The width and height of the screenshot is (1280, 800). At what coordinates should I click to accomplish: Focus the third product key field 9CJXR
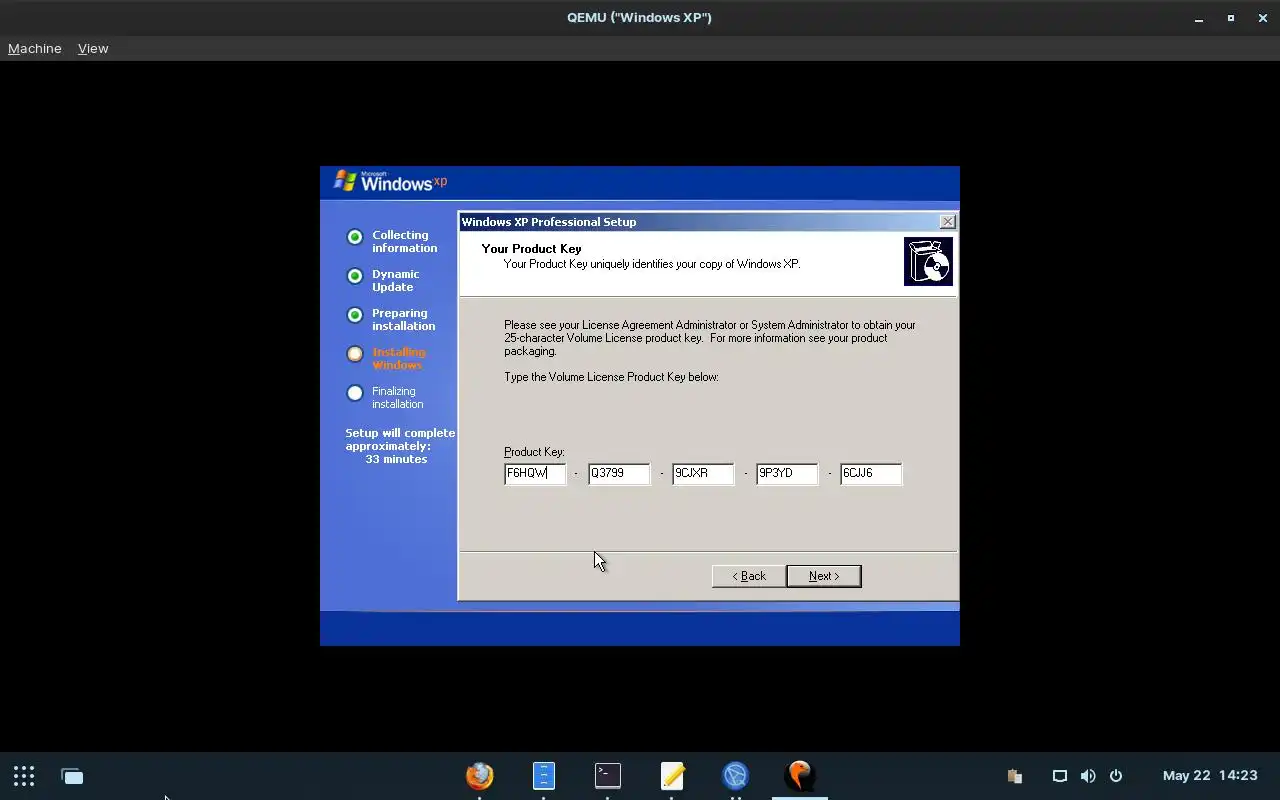[x=703, y=473]
